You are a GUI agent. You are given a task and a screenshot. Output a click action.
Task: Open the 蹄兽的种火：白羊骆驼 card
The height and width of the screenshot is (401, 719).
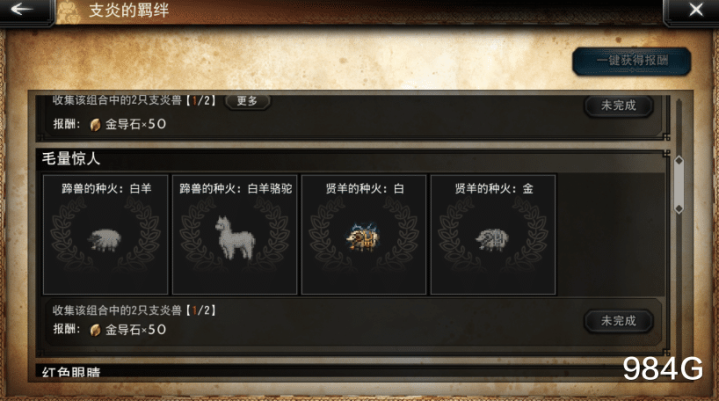(x=235, y=234)
